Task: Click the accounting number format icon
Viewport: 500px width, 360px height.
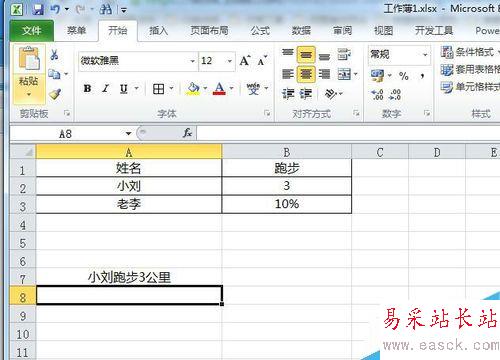Action: pos(377,76)
